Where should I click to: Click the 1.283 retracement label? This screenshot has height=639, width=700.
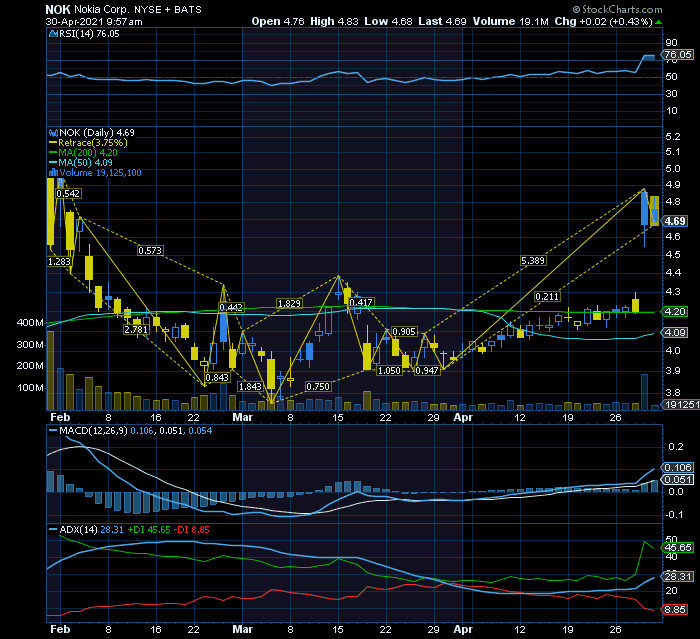tap(59, 262)
